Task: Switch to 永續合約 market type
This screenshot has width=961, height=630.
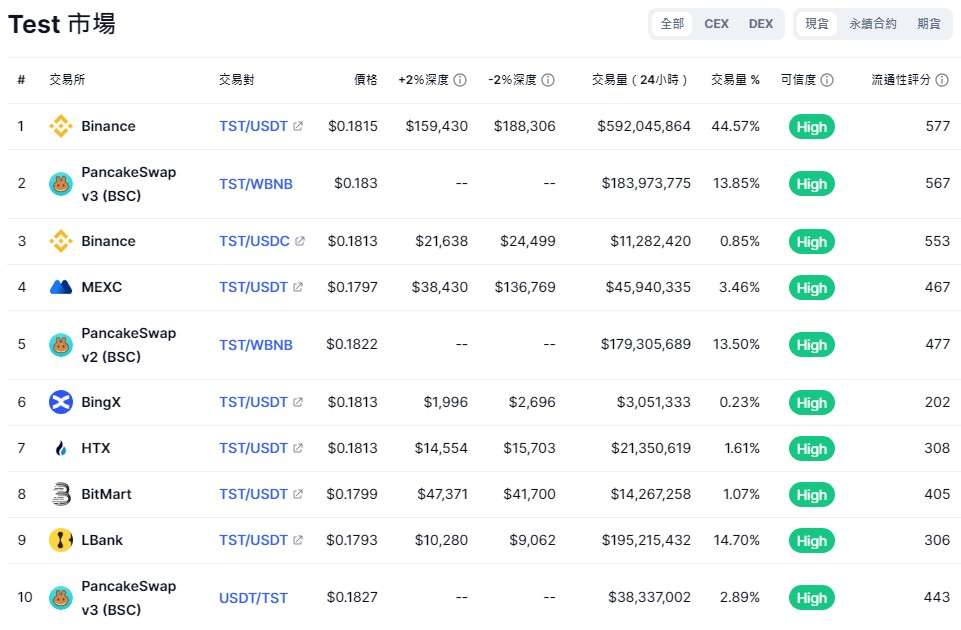Action: point(873,24)
